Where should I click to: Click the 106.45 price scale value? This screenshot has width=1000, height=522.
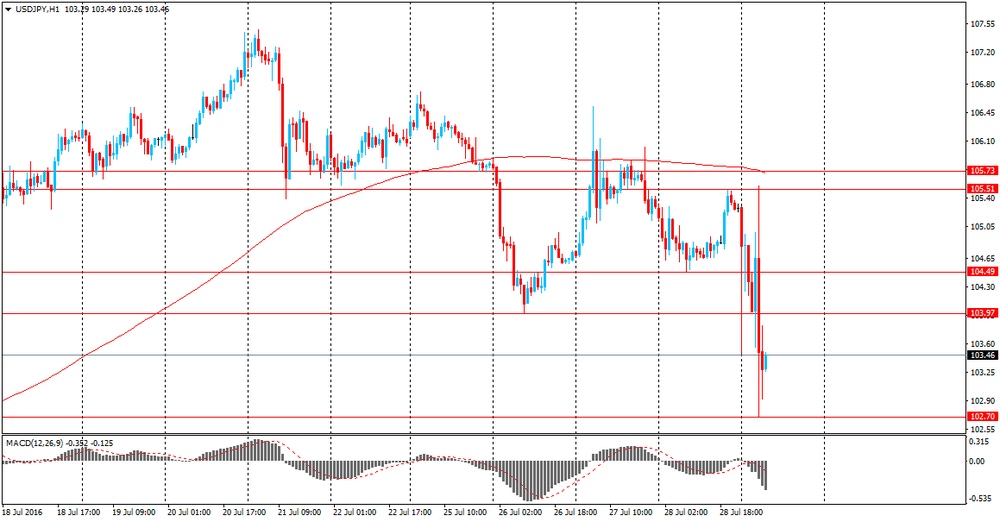(983, 114)
